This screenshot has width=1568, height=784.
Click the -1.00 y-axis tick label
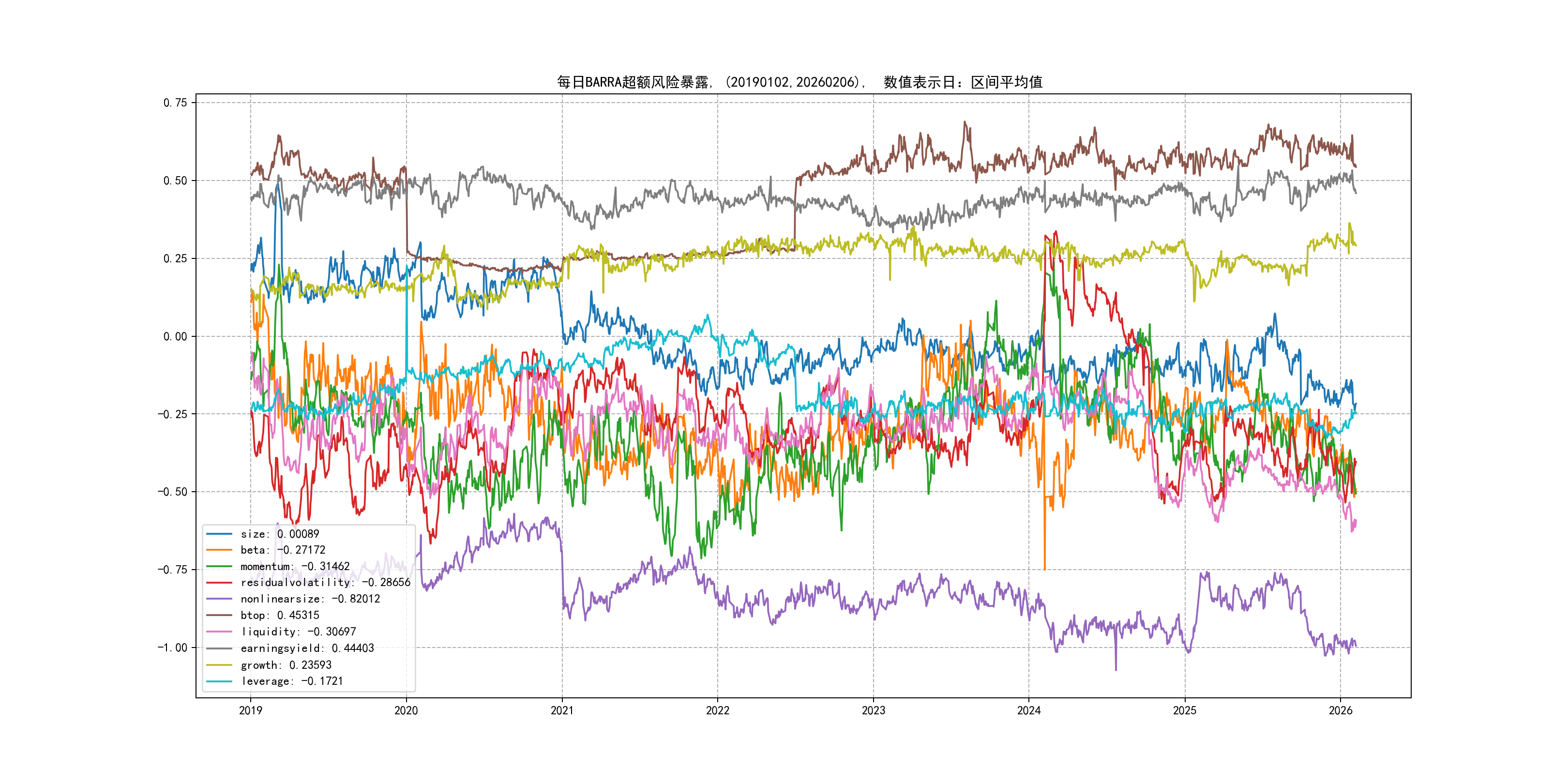172,648
